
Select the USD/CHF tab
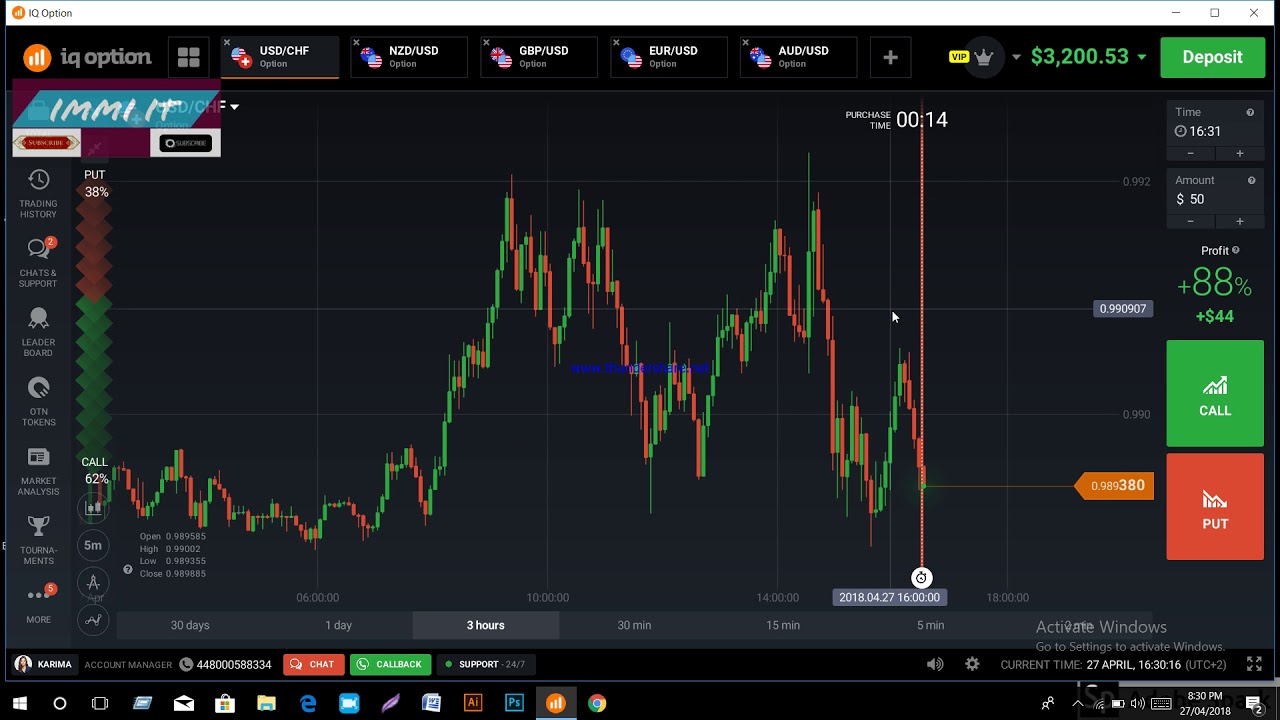click(x=280, y=57)
